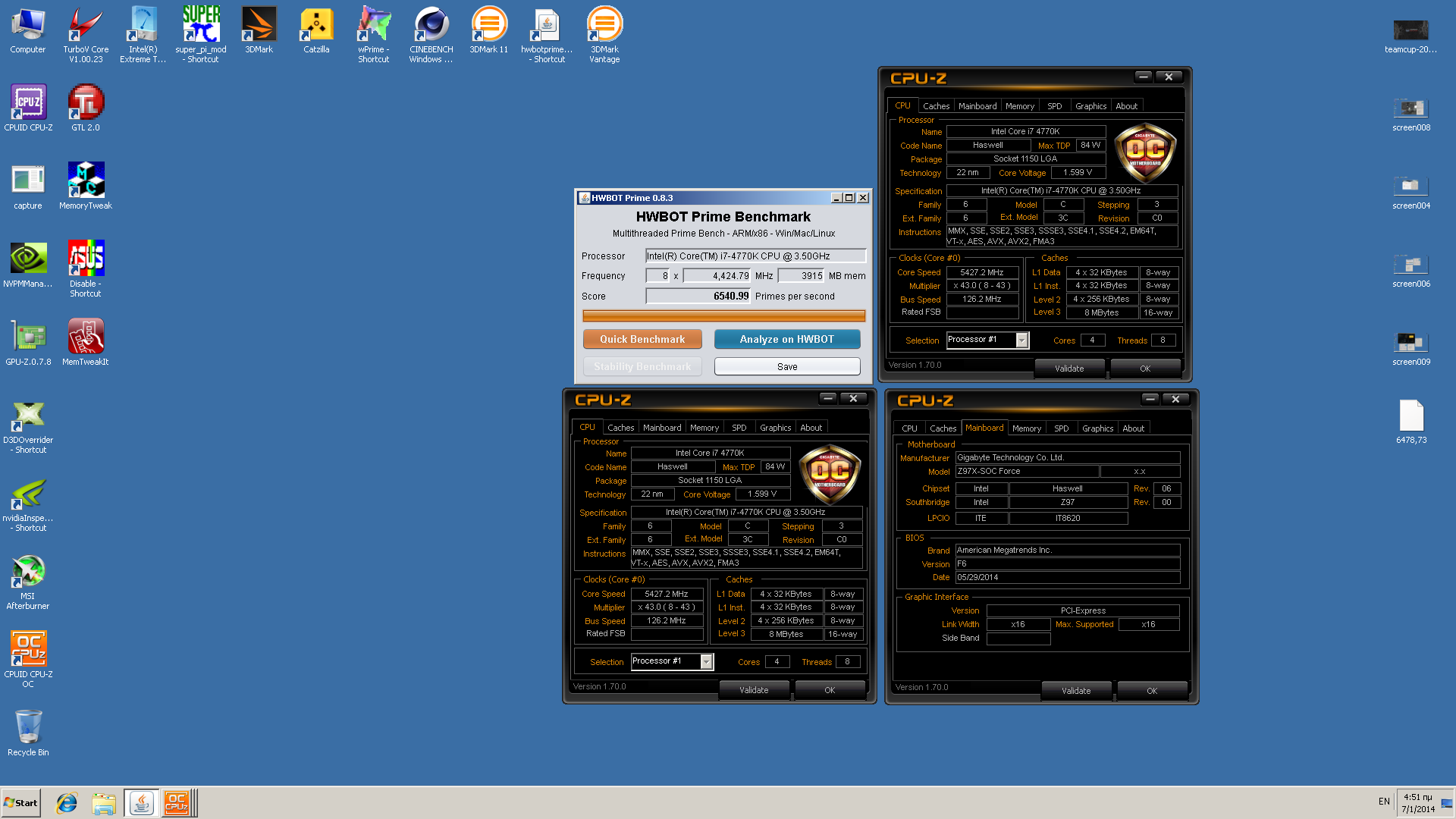The width and height of the screenshot is (1456, 819).
Task: Launch hwbotprime shortcut icon
Action: click(x=547, y=34)
